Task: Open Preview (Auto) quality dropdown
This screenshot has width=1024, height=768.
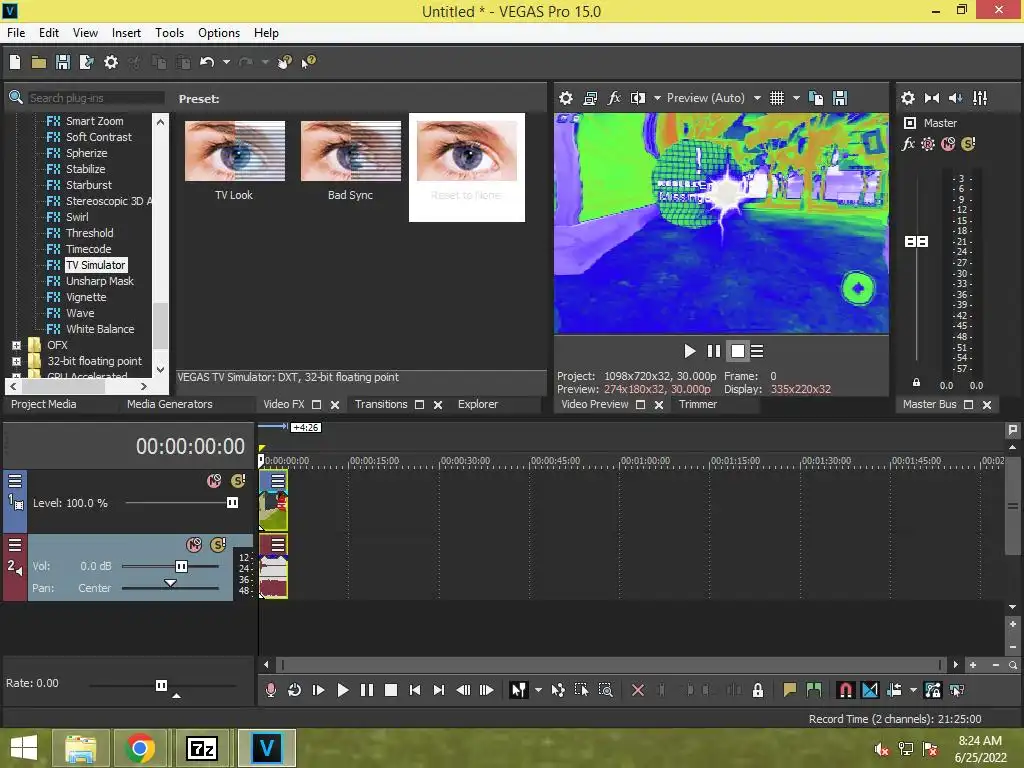Action: coord(713,98)
